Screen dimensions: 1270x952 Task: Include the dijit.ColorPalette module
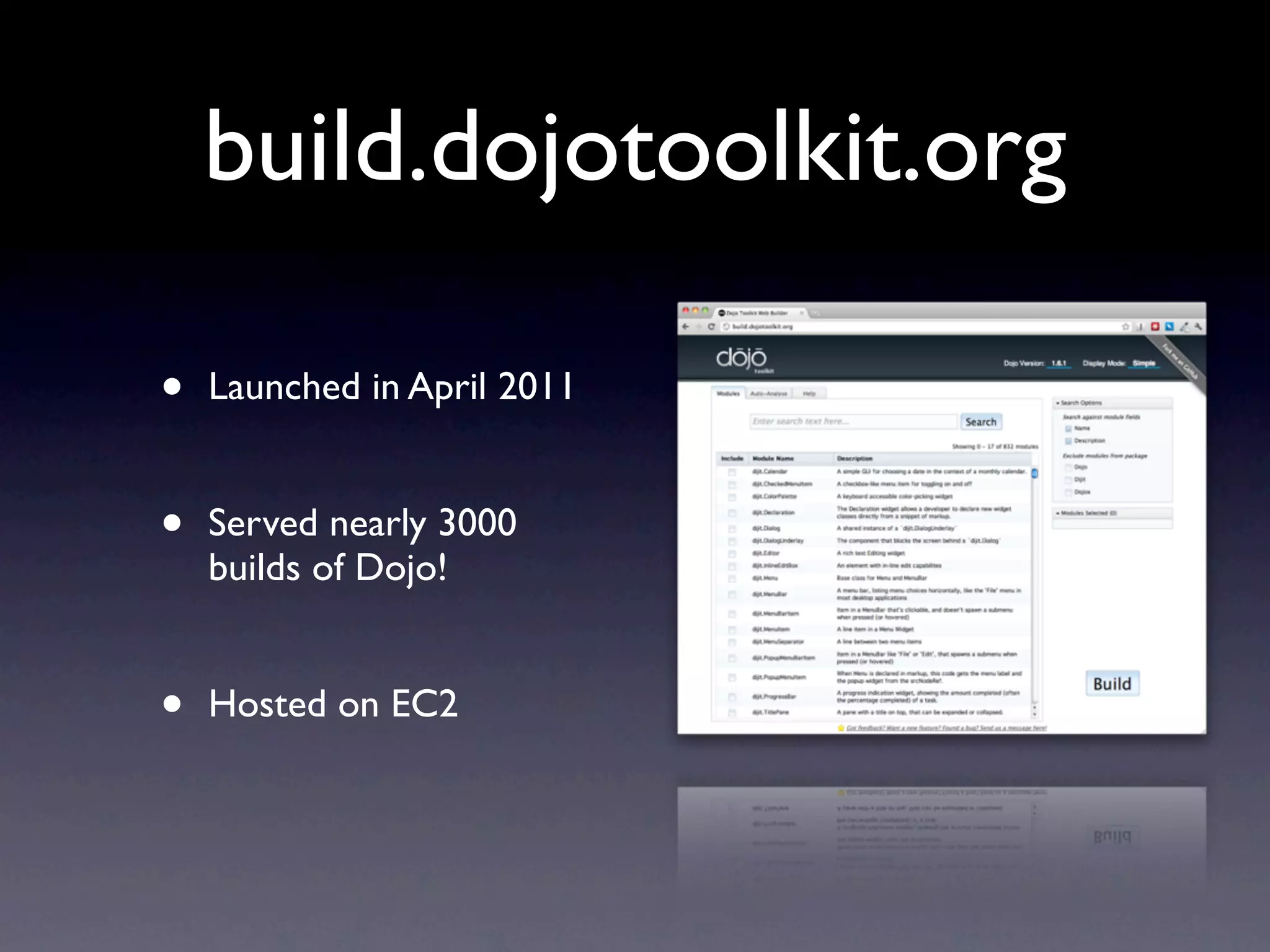pos(732,496)
